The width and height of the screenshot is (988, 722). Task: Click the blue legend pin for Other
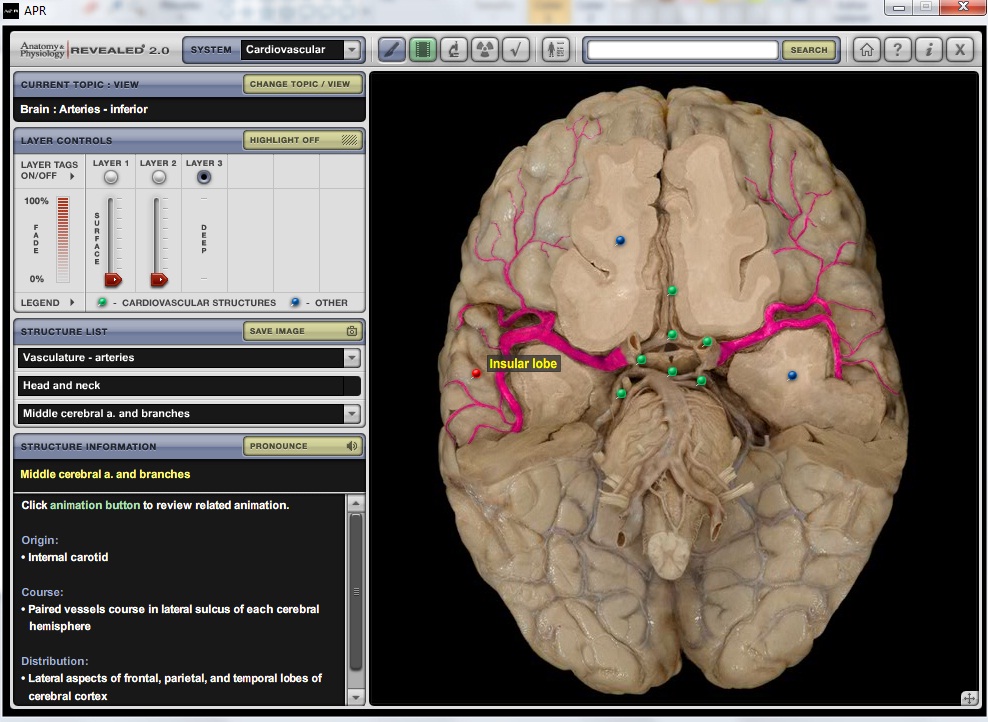295,302
